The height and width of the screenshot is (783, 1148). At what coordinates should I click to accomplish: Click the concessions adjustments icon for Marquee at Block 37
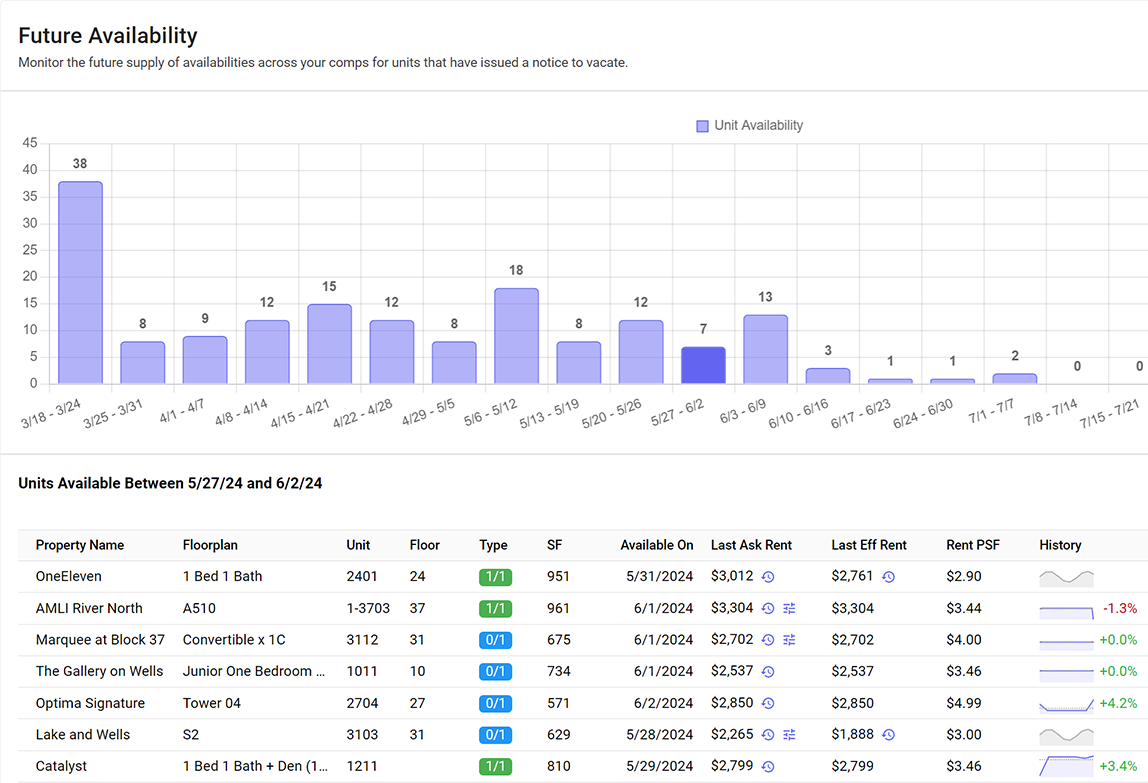click(789, 640)
